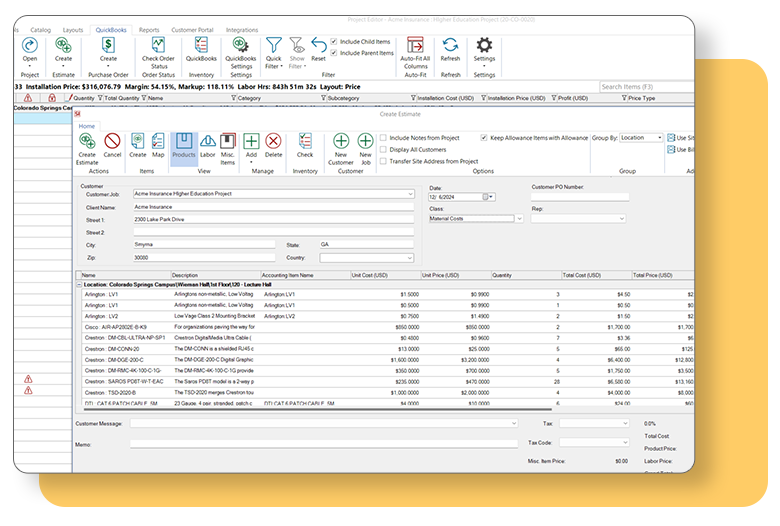Image resolution: width=780 pixels, height=526 pixels.
Task: Click Unit Cost (USD) column header
Action: tap(385, 275)
